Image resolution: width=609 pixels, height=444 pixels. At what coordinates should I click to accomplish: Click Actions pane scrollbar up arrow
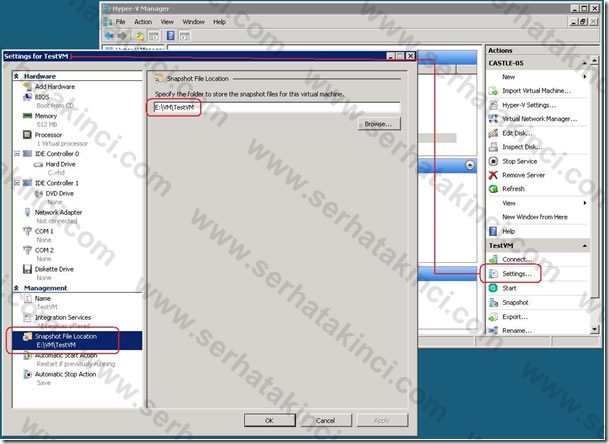click(x=594, y=61)
